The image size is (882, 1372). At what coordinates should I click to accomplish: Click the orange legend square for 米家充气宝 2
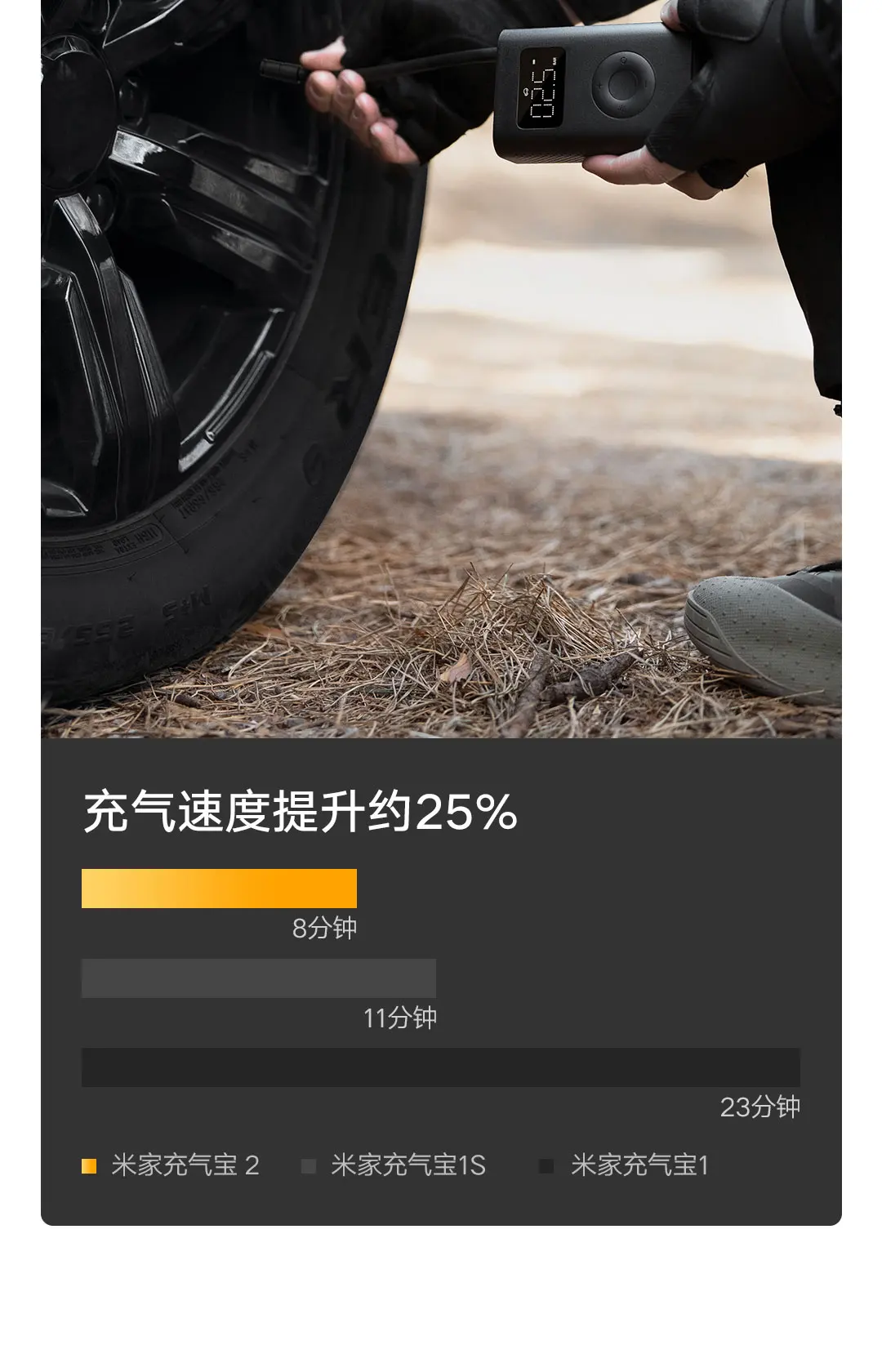pos(89,1166)
